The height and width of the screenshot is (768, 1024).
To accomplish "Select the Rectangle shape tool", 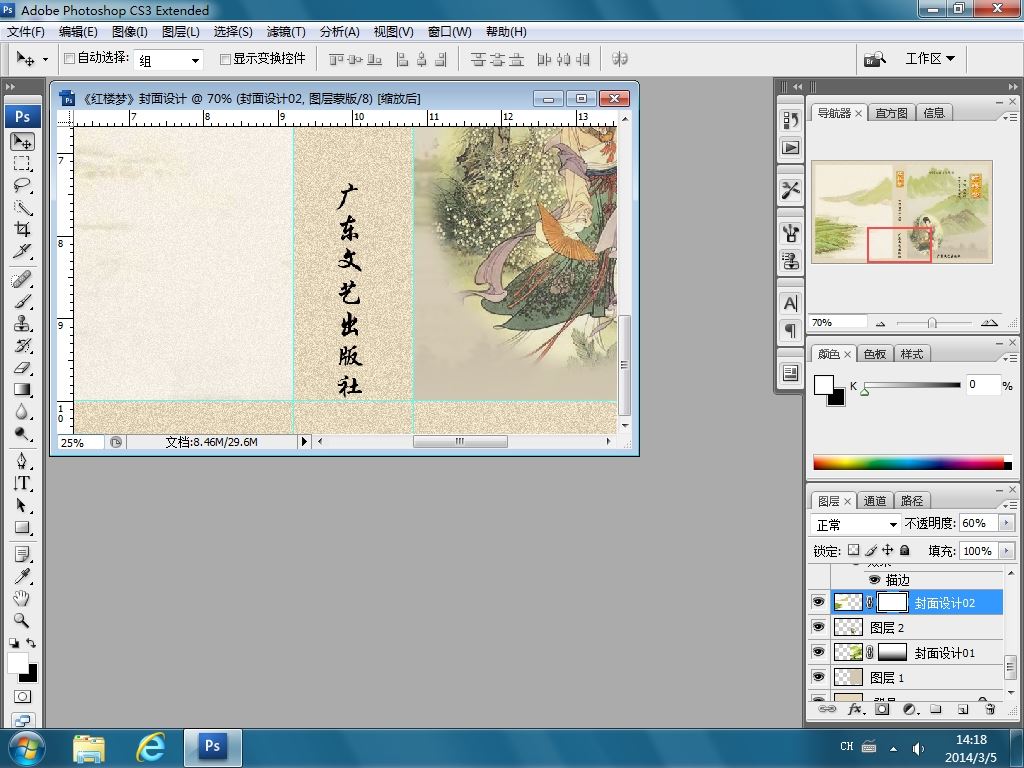I will click(x=23, y=527).
